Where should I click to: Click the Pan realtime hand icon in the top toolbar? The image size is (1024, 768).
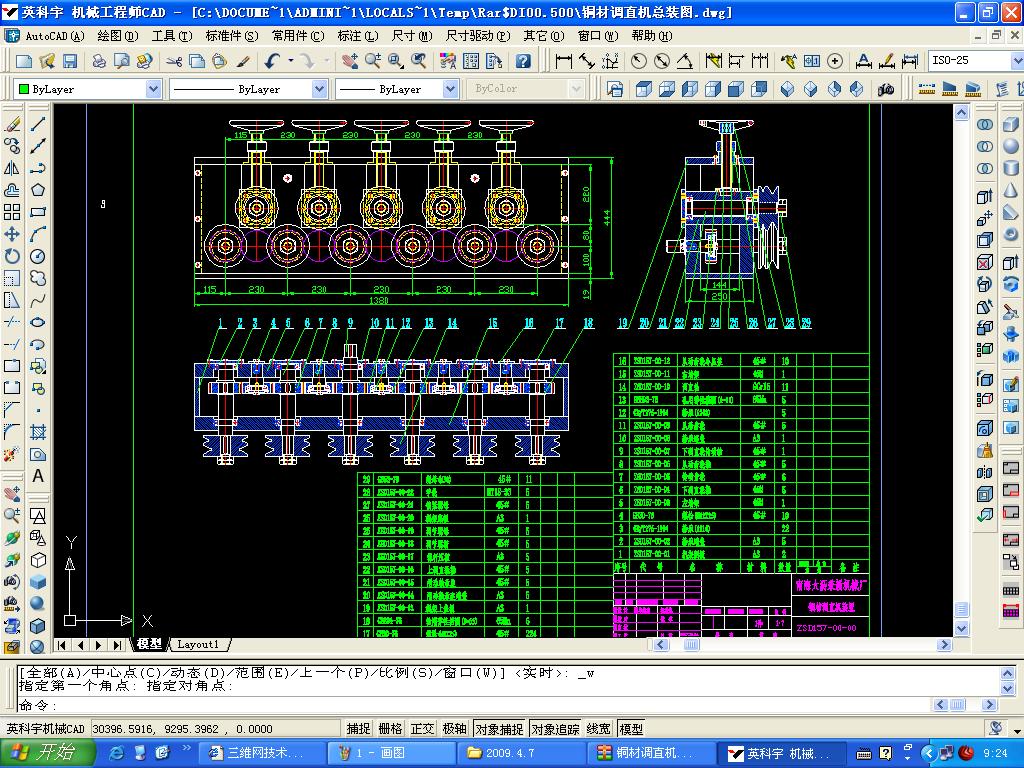coord(349,61)
